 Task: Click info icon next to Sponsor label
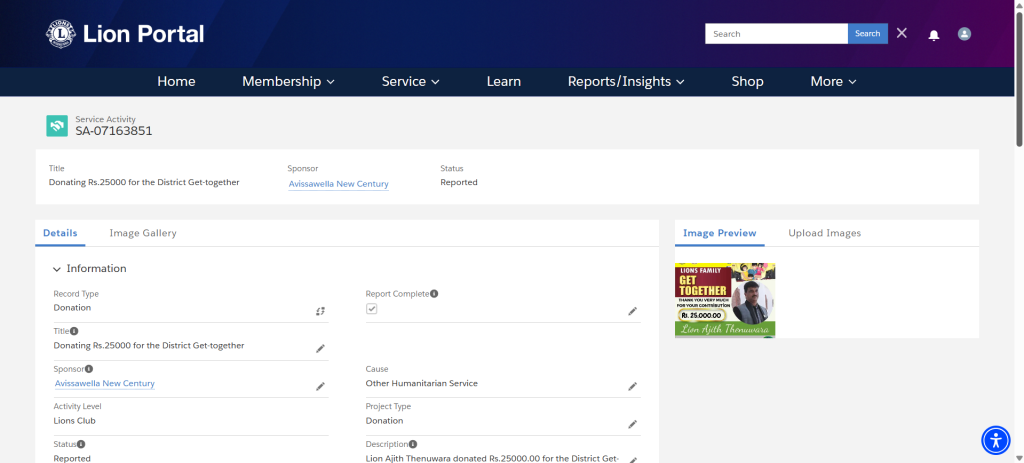pyautogui.click(x=89, y=369)
